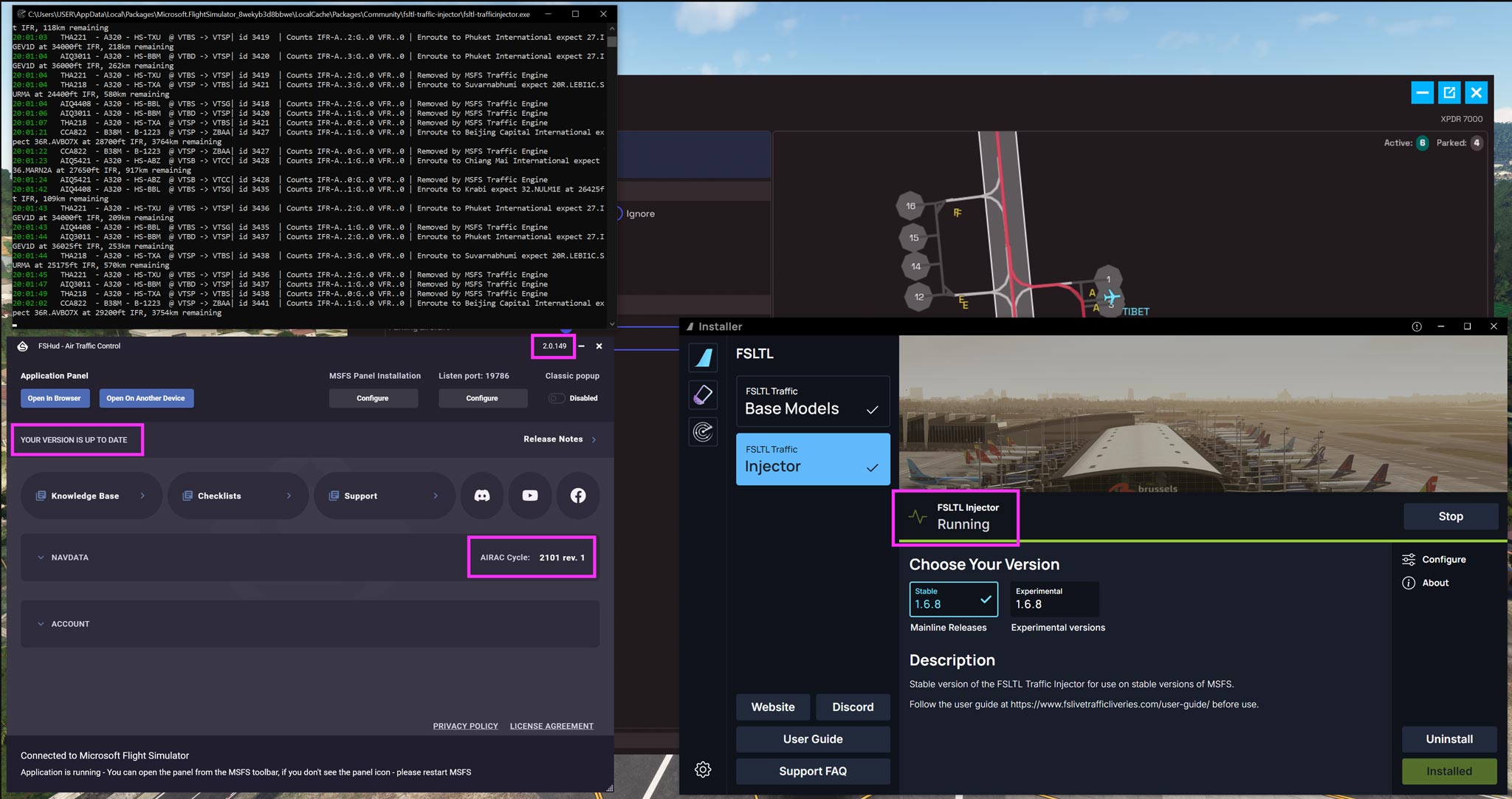Select parking stand 12 on the map
This screenshot has height=799, width=1512.
click(x=918, y=297)
